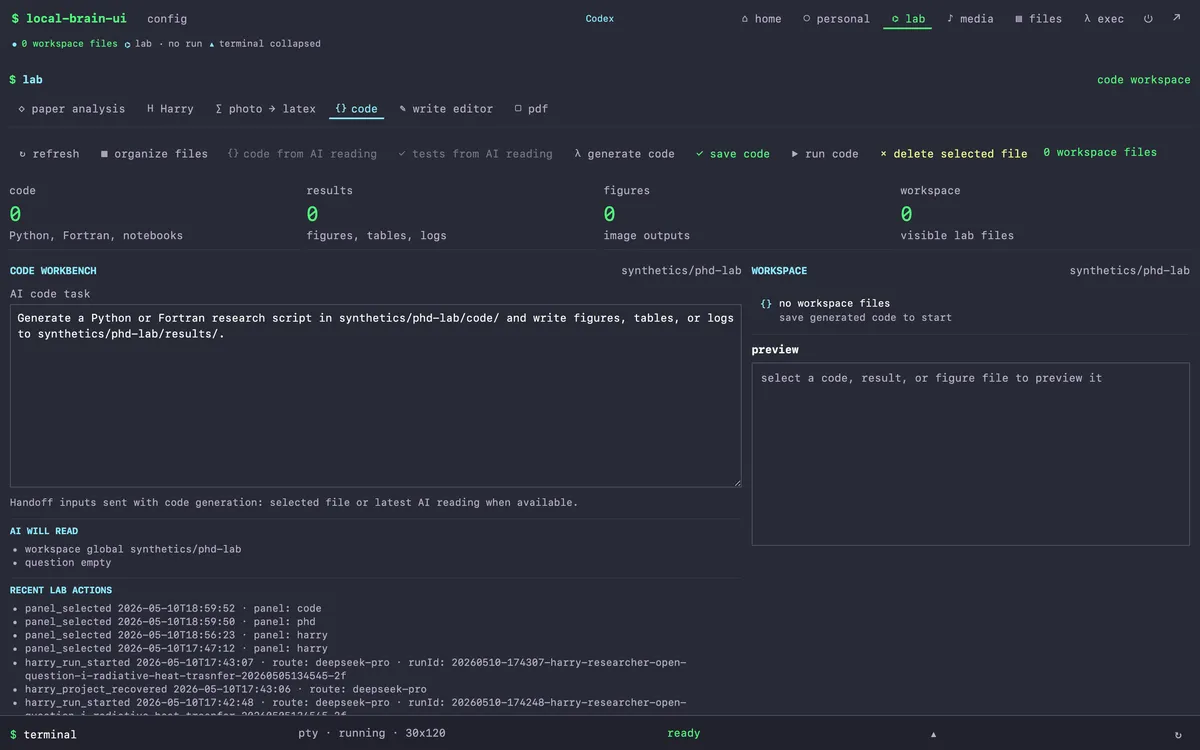Viewport: 1200px width, 750px height.
Task: Click run code button
Action: [825, 154]
